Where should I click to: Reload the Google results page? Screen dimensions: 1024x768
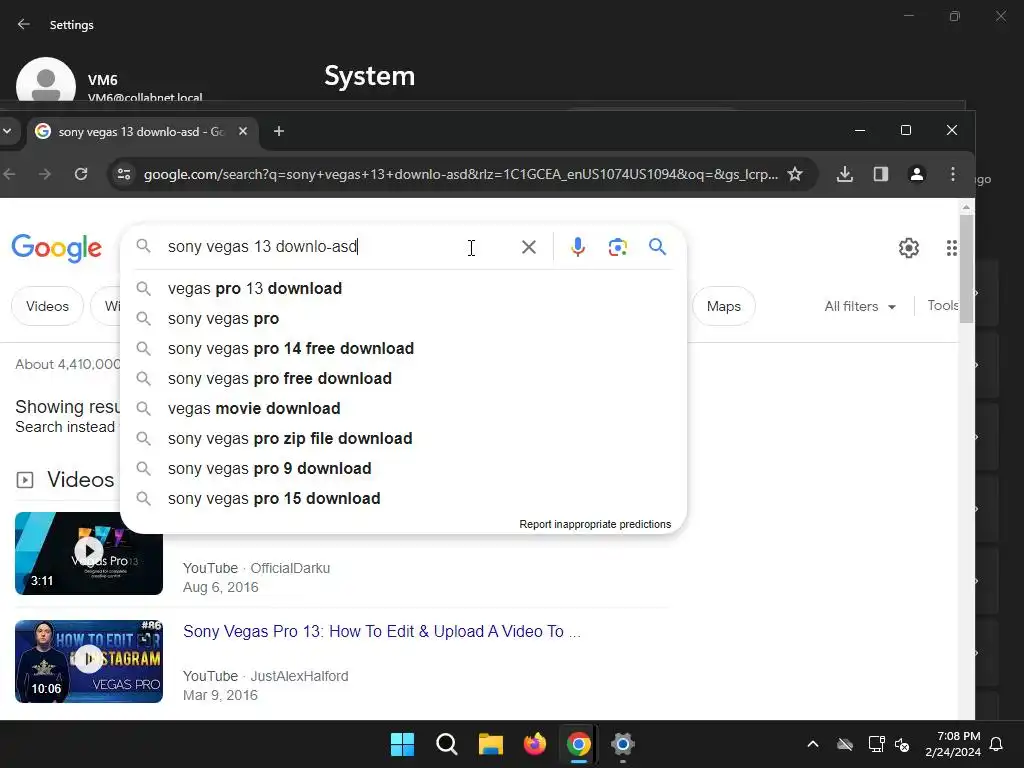[x=81, y=174]
